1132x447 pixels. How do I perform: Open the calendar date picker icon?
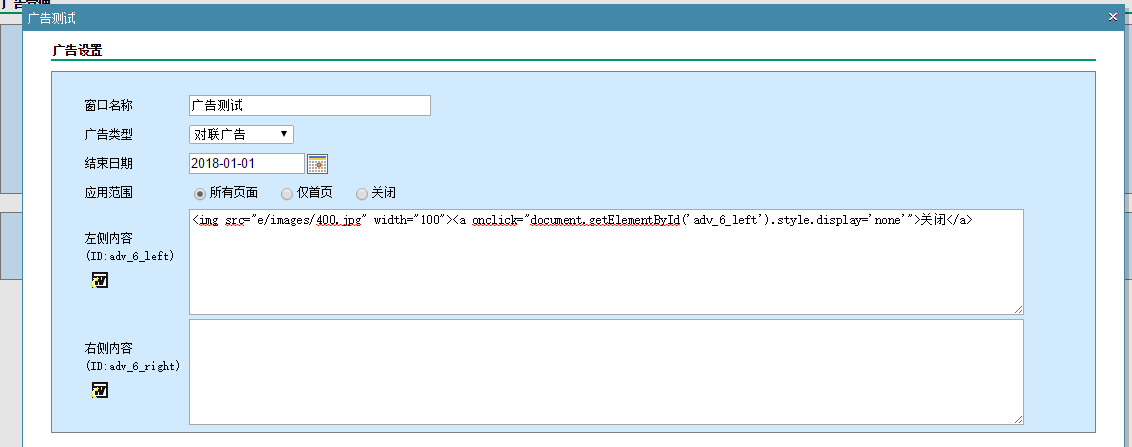click(317, 164)
